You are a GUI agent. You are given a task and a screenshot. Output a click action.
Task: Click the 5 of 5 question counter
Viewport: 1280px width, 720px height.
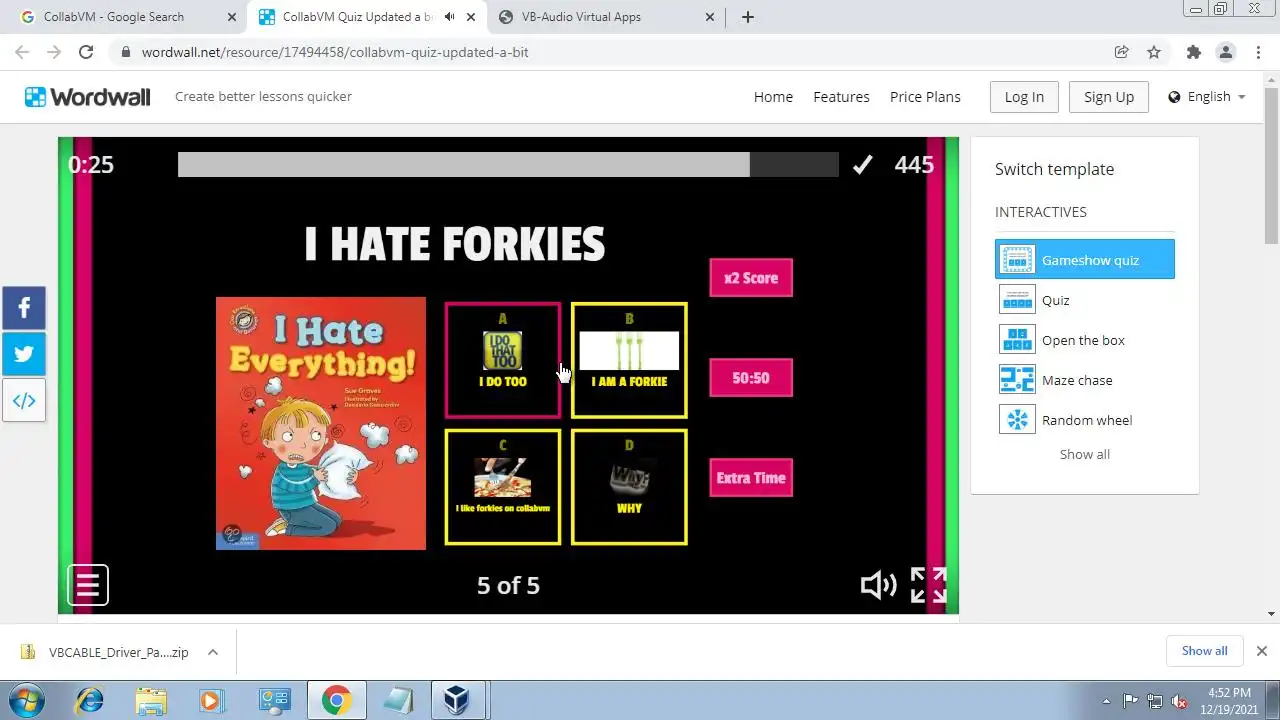point(508,585)
